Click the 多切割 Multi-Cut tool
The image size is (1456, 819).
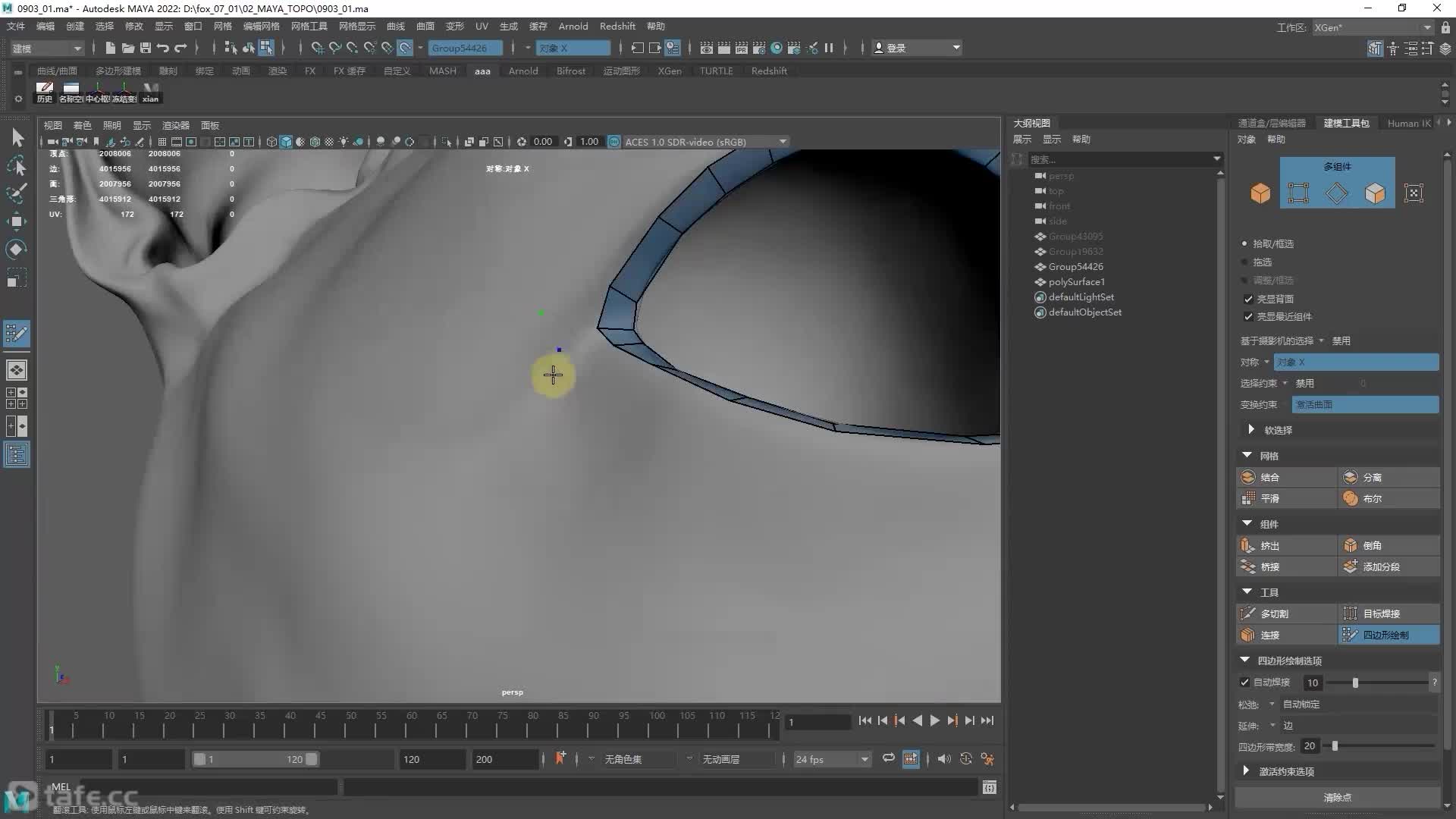[x=1286, y=613]
